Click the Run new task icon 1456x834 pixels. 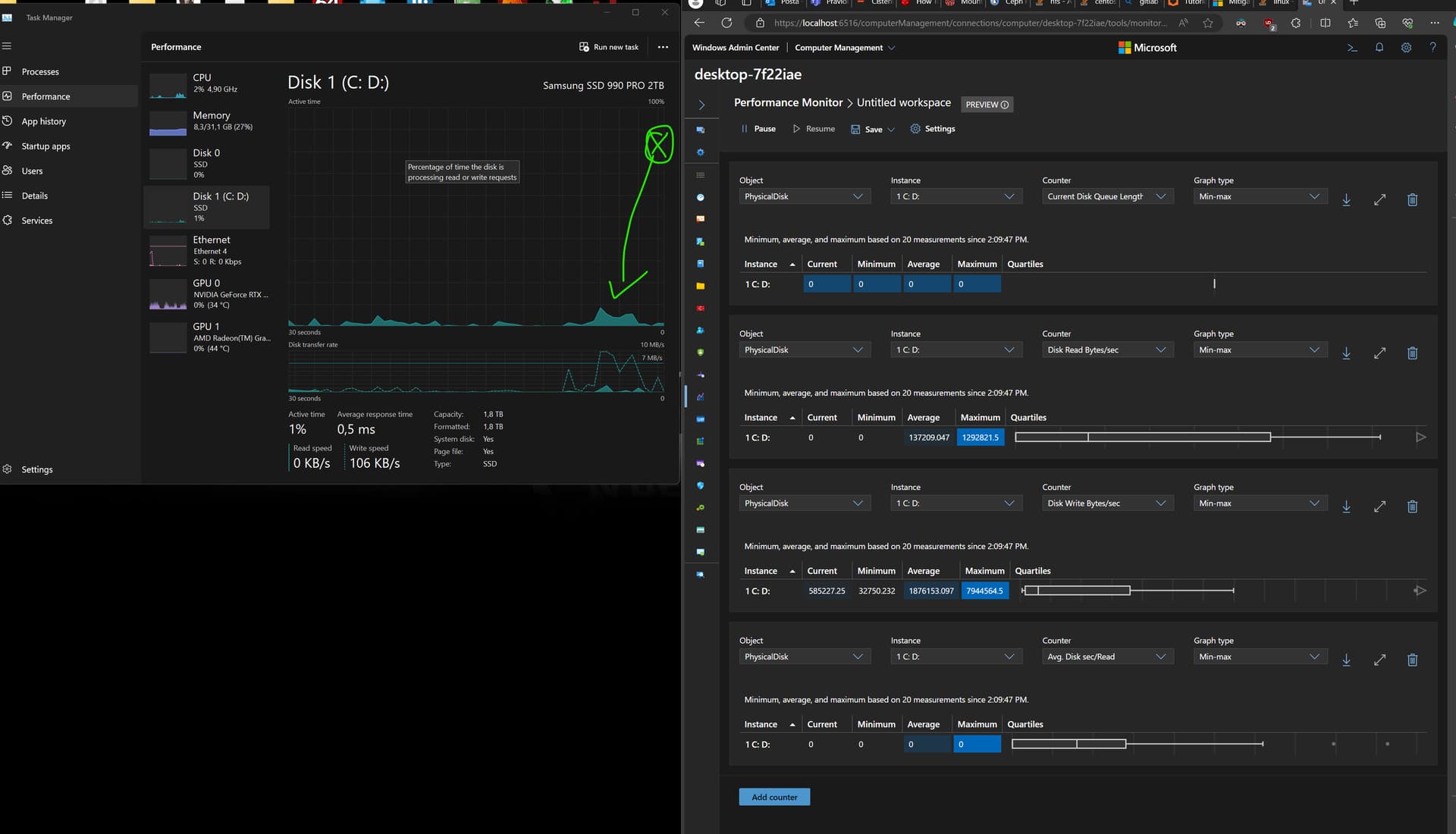pos(584,47)
